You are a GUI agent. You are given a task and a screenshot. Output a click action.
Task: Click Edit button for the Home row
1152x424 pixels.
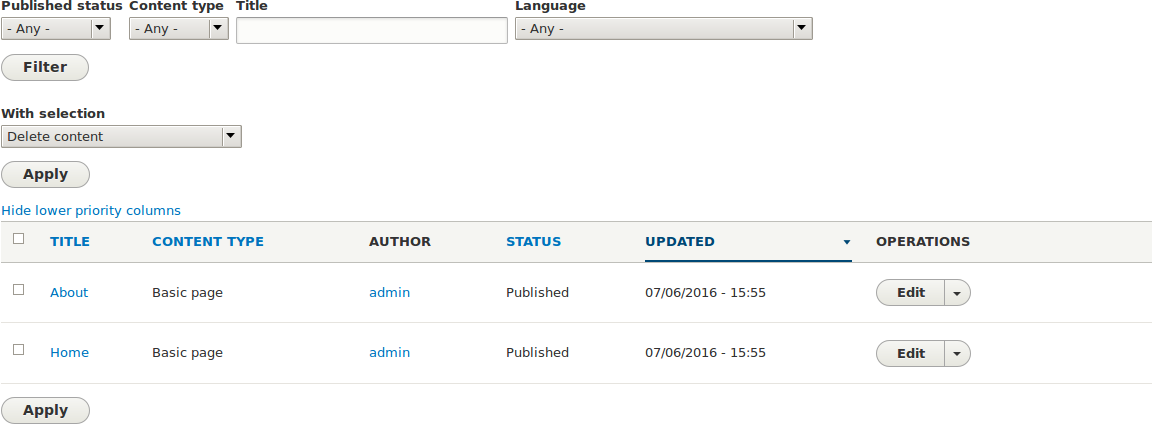pos(911,354)
